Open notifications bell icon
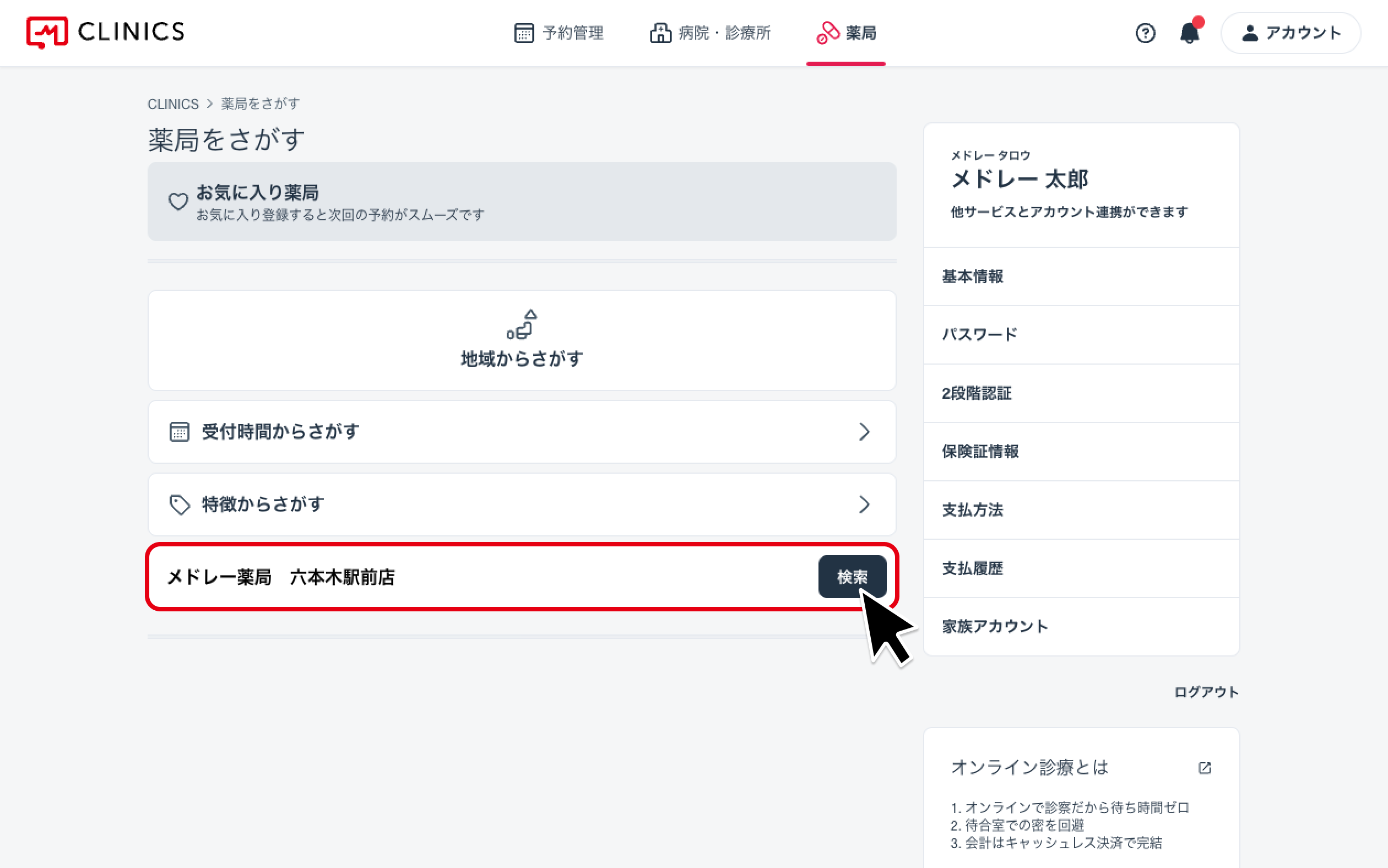The height and width of the screenshot is (868, 1388). (x=1190, y=32)
